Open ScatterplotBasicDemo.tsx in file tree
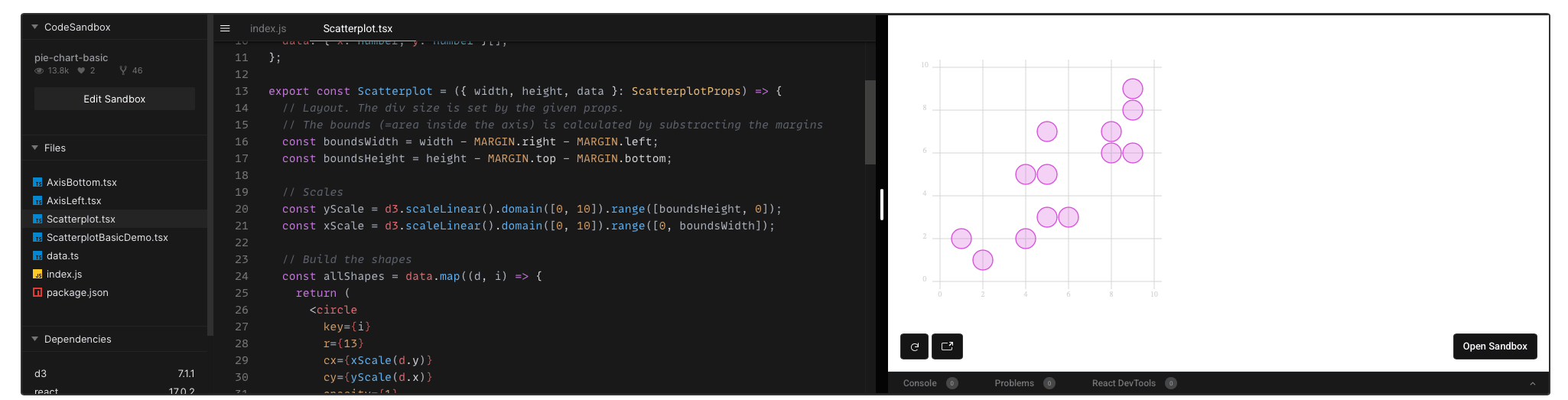Image resolution: width=1568 pixels, height=400 pixels. (x=107, y=237)
